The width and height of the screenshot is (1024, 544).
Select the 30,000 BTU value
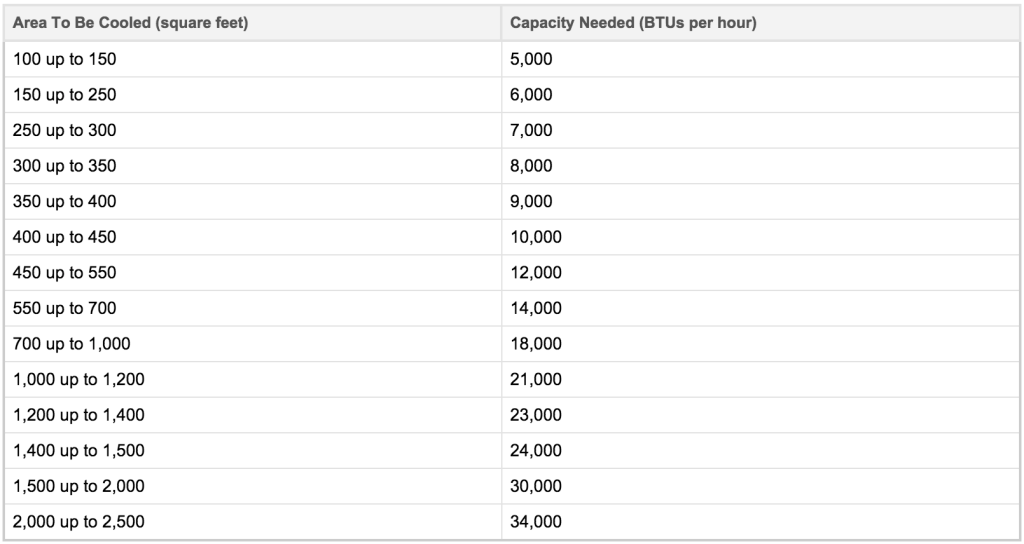536,486
